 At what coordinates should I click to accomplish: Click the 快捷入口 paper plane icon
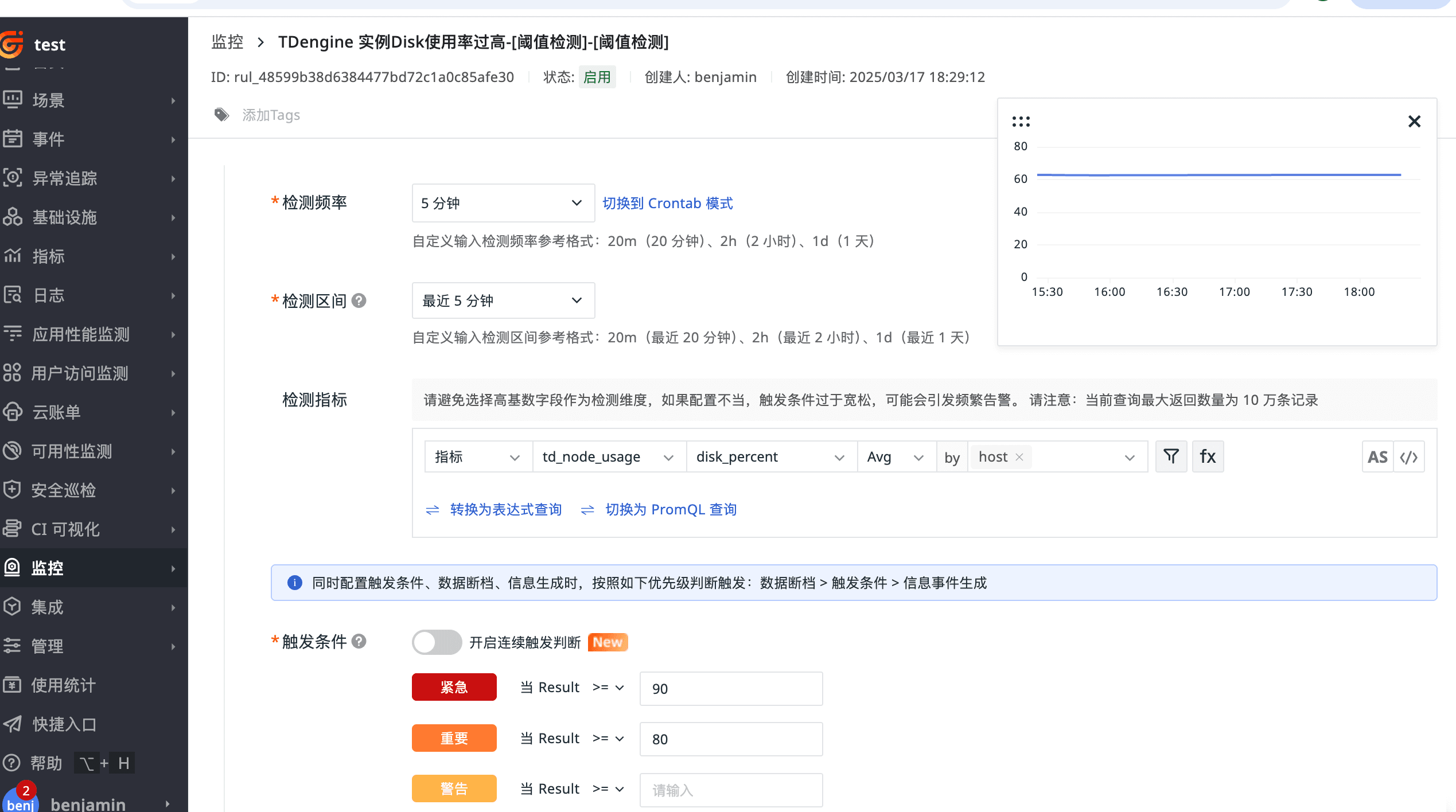(x=13, y=724)
